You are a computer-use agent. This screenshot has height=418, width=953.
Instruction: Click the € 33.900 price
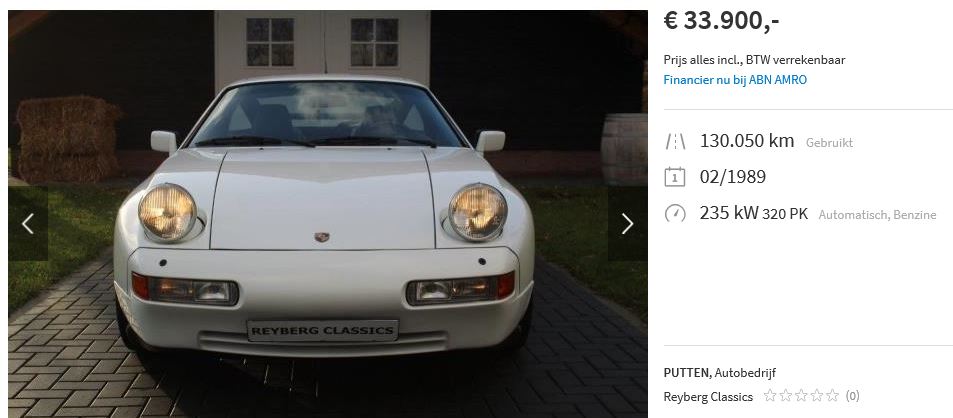(721, 21)
